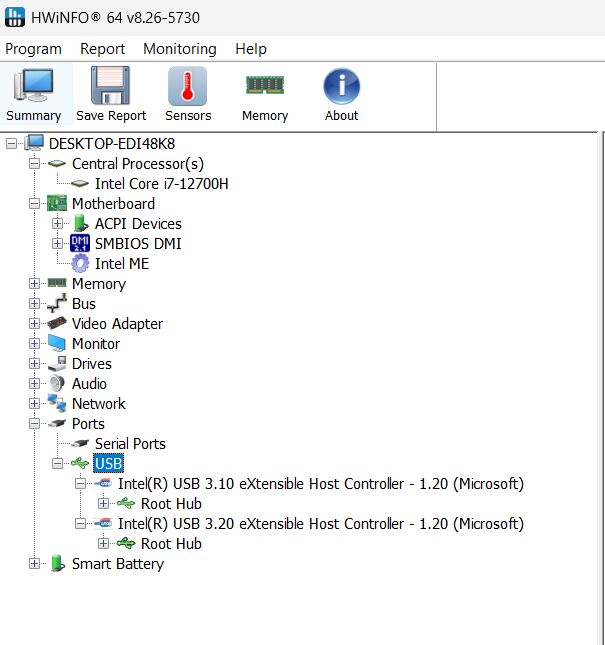
Task: Click the Central Processor(s) chip icon
Action: pos(57,164)
